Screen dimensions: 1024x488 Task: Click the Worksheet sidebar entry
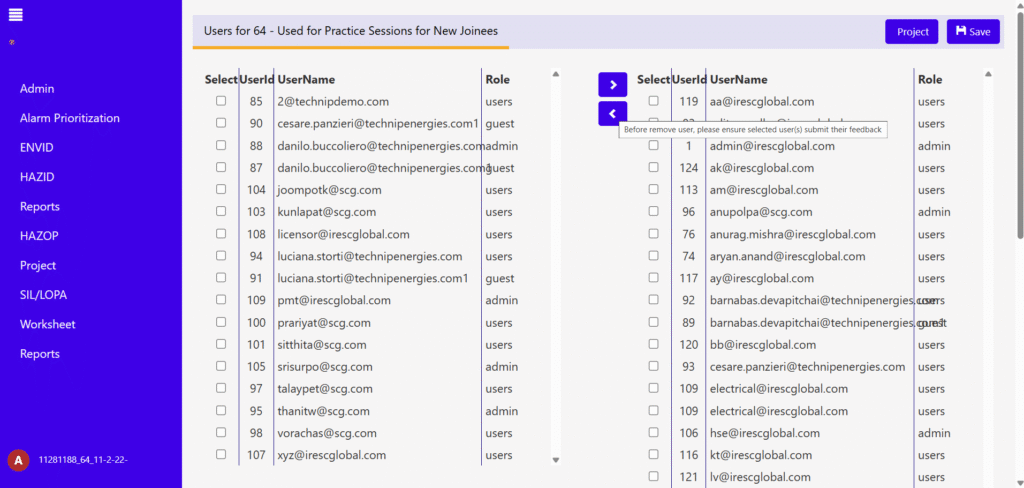47,324
